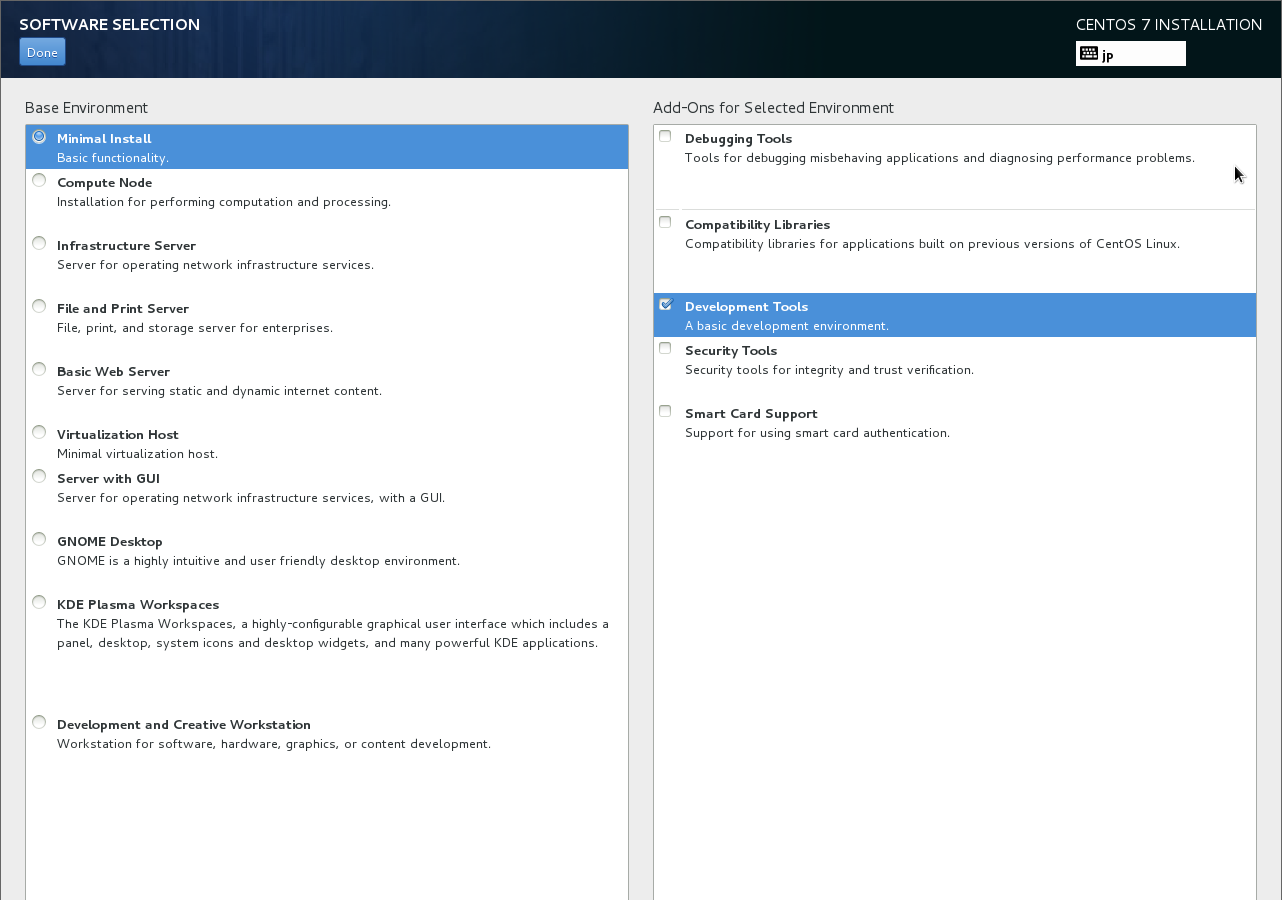Click the GNOME Desktop description text
The width and height of the screenshot is (1282, 900).
[x=258, y=561]
